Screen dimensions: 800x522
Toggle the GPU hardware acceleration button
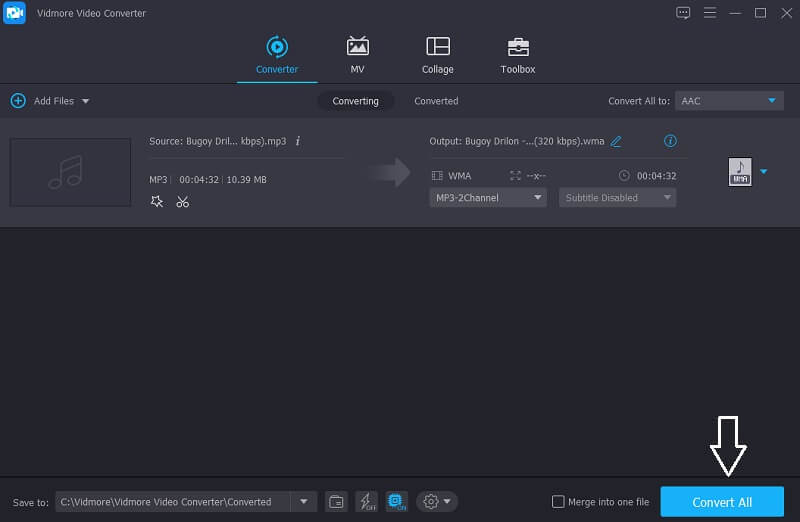click(x=396, y=501)
